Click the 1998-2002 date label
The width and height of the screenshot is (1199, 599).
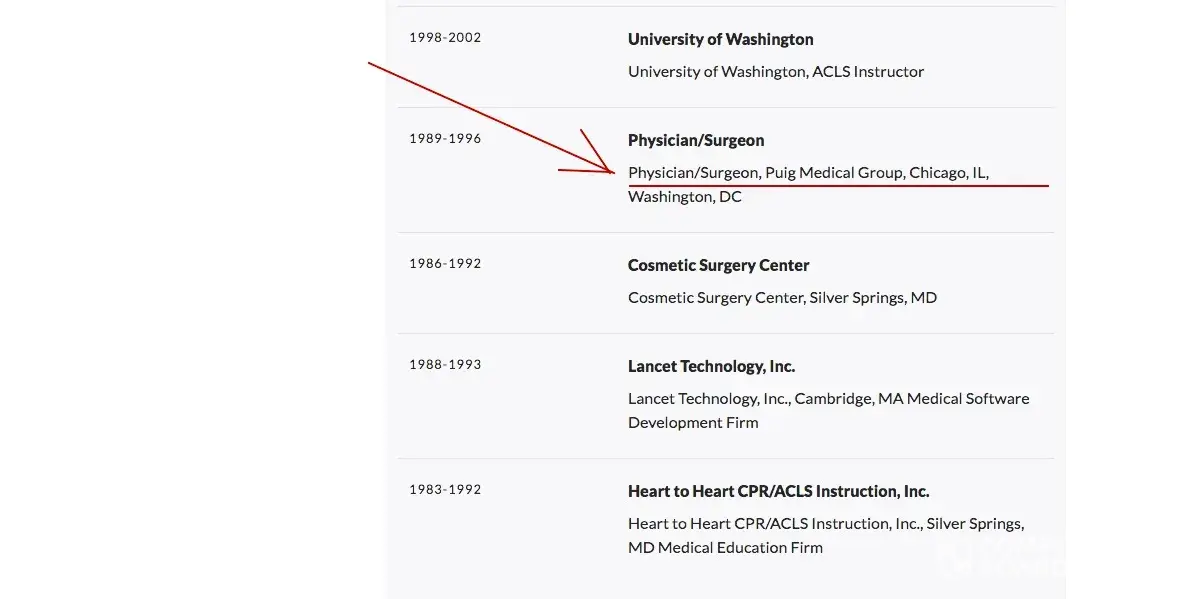[445, 38]
